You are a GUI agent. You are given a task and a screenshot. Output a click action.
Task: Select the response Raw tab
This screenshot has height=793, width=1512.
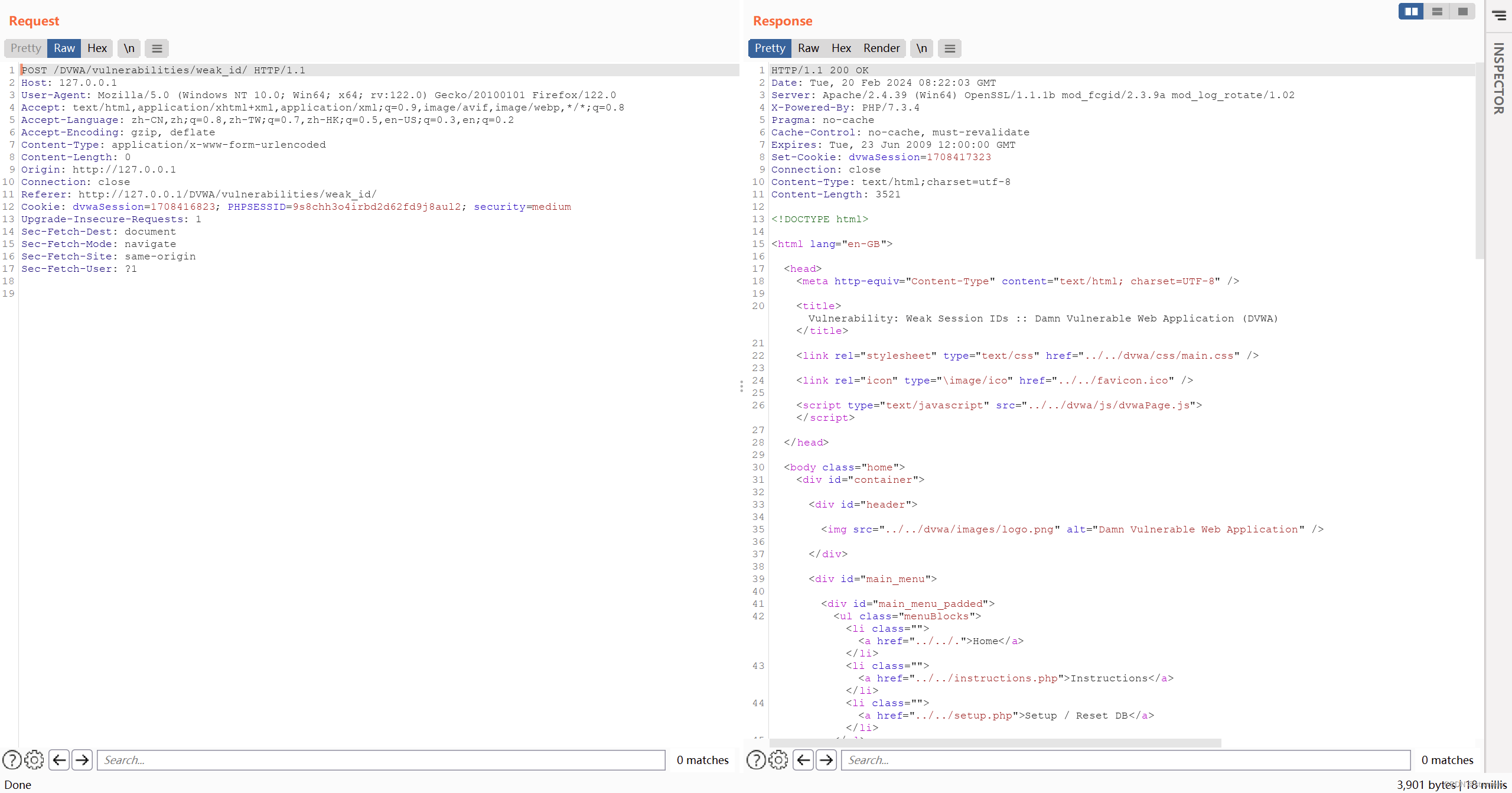(x=808, y=48)
